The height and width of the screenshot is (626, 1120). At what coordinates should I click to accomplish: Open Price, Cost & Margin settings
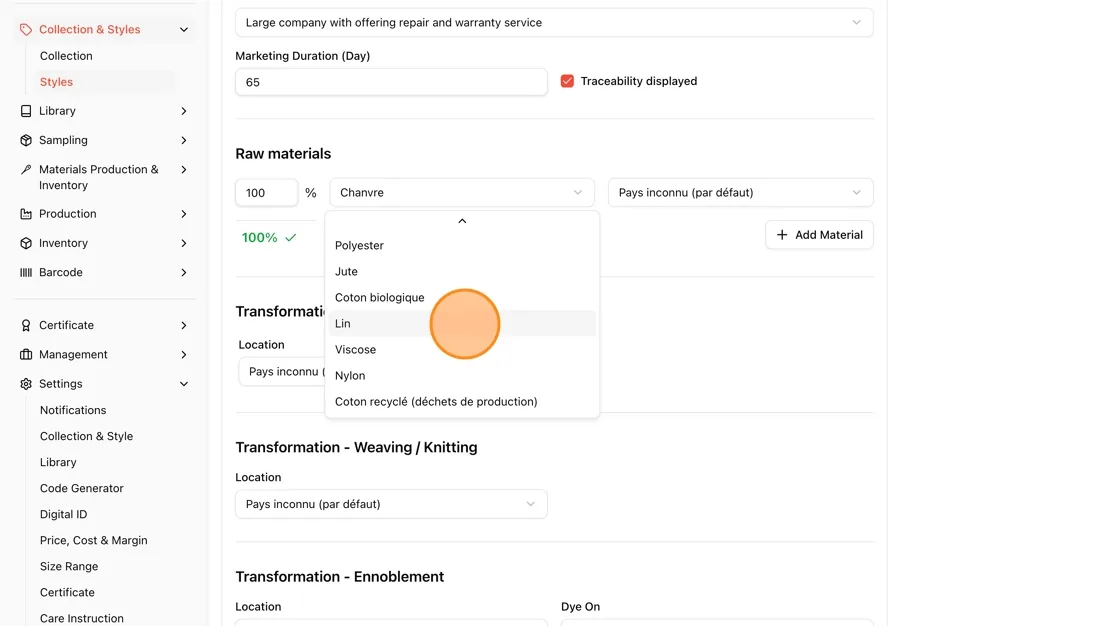(x=94, y=540)
